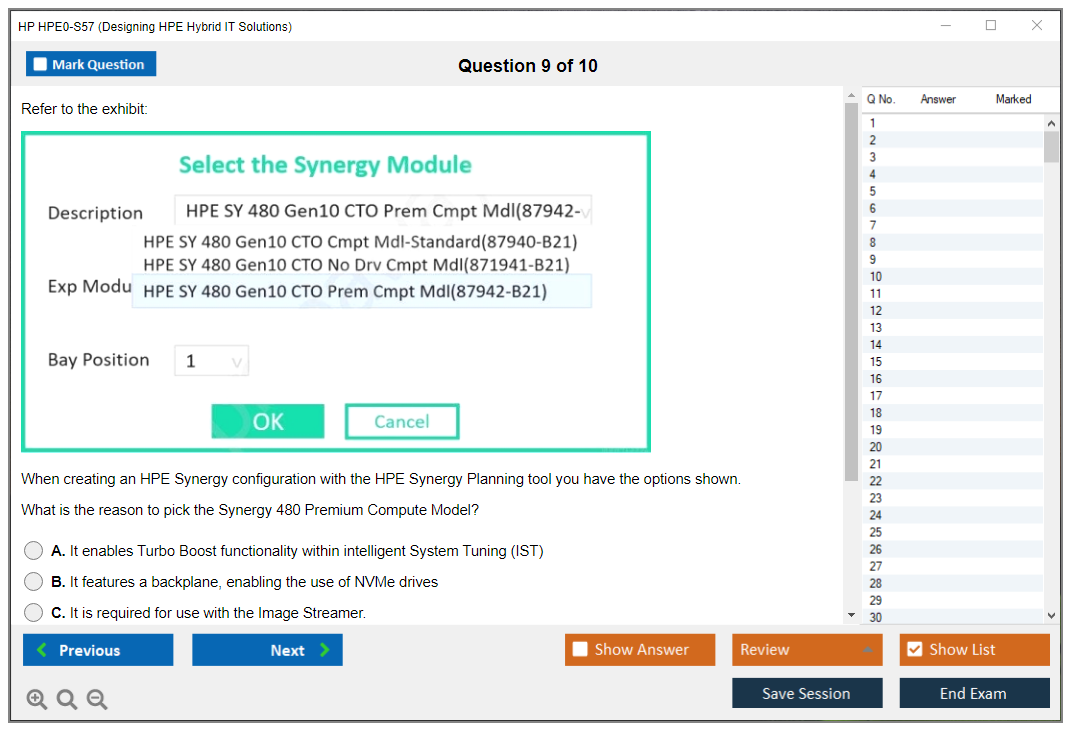Go to the Next question
The image size is (1075, 735).
[267, 650]
